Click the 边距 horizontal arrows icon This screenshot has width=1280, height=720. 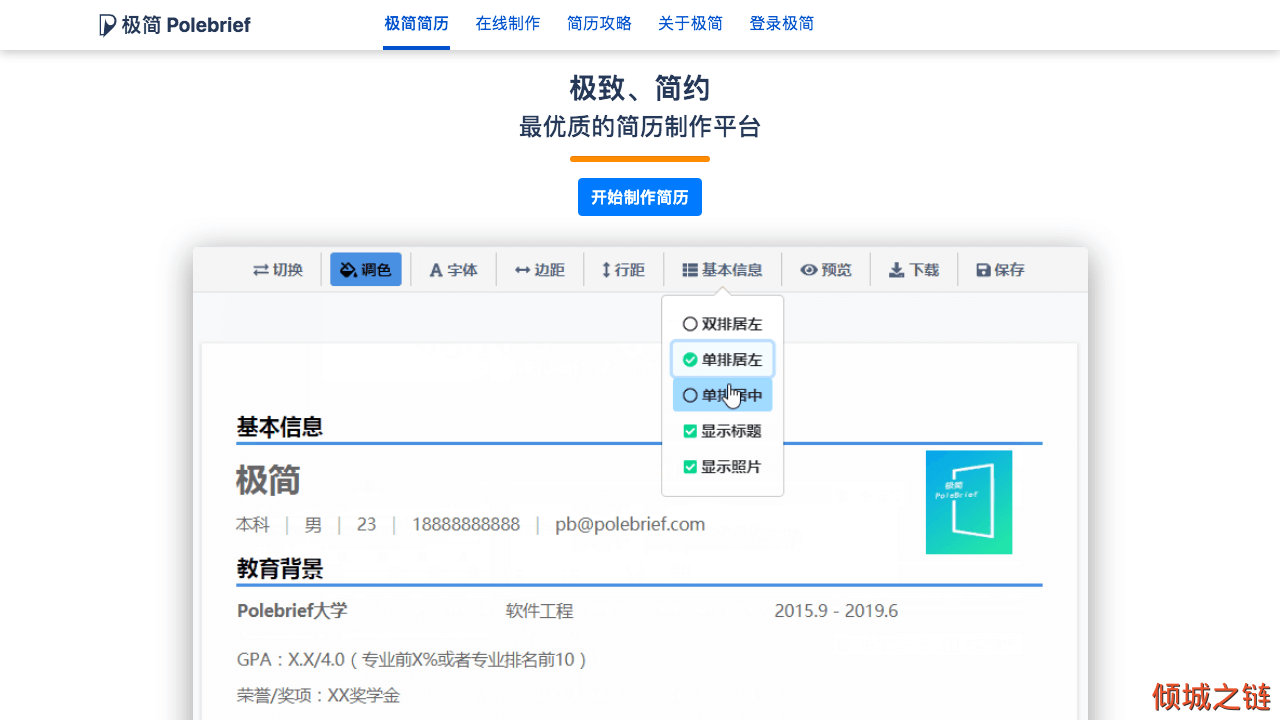(x=522, y=270)
